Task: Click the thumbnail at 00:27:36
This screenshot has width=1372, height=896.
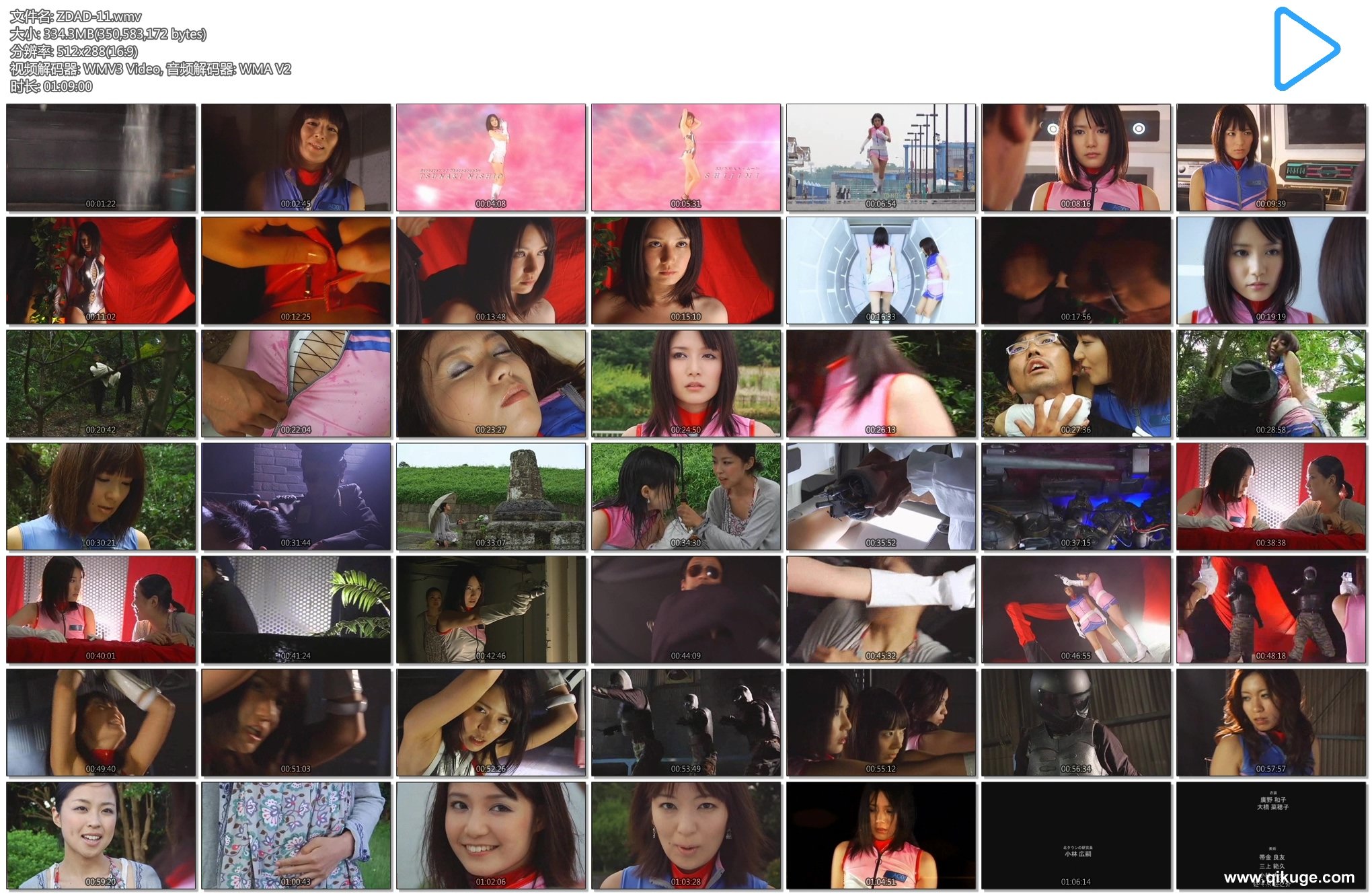Action: click(x=1076, y=383)
